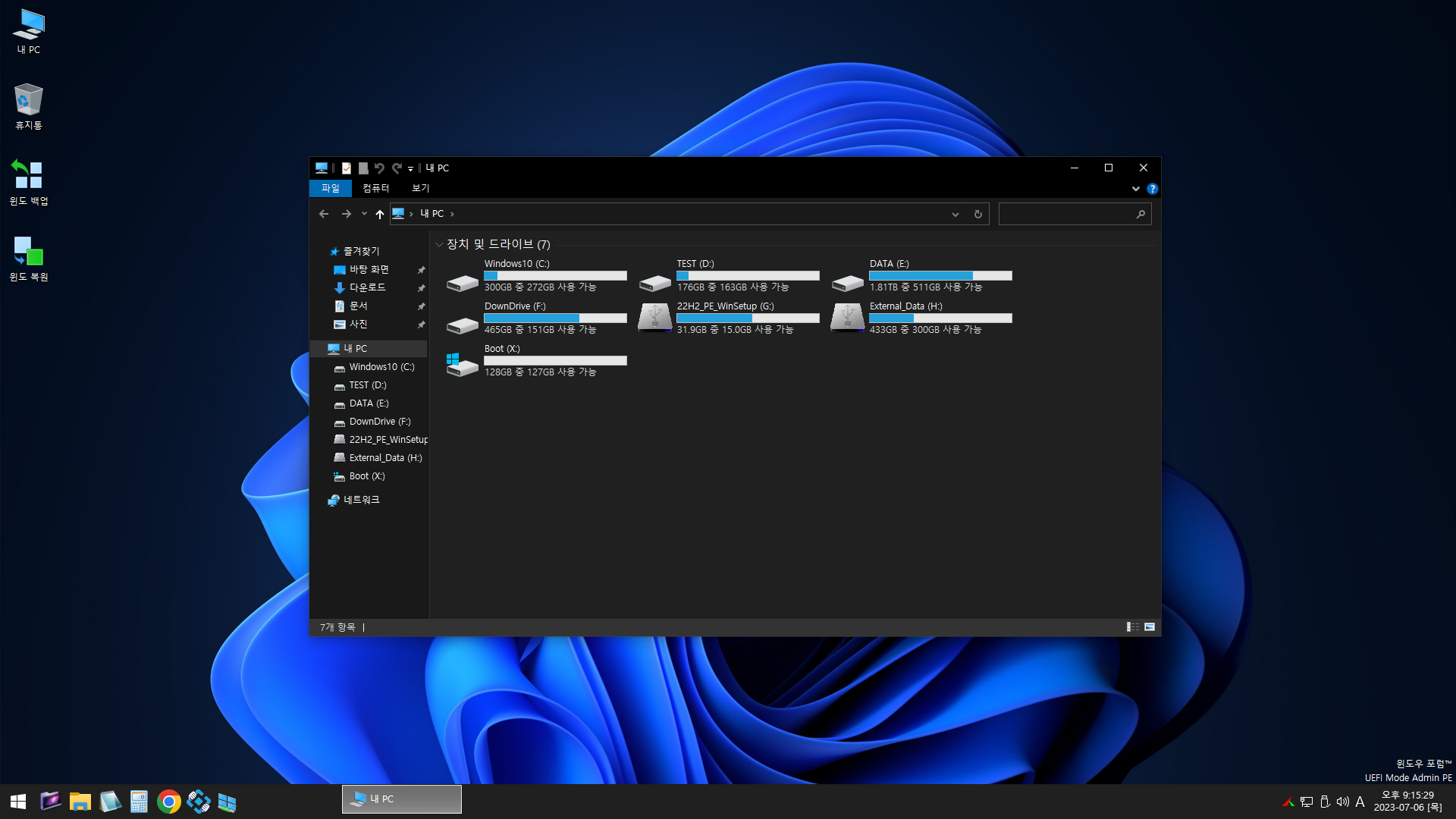The width and height of the screenshot is (1456, 819).
Task: Click 내 PC in the address bar
Action: coord(432,214)
